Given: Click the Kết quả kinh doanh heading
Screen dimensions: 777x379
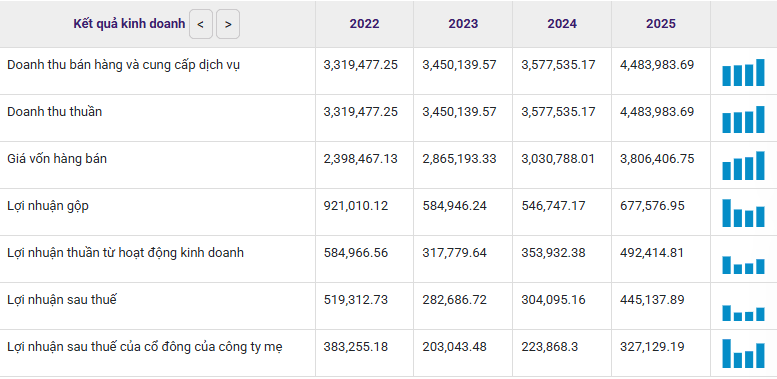Looking at the screenshot, I should click(129, 24).
